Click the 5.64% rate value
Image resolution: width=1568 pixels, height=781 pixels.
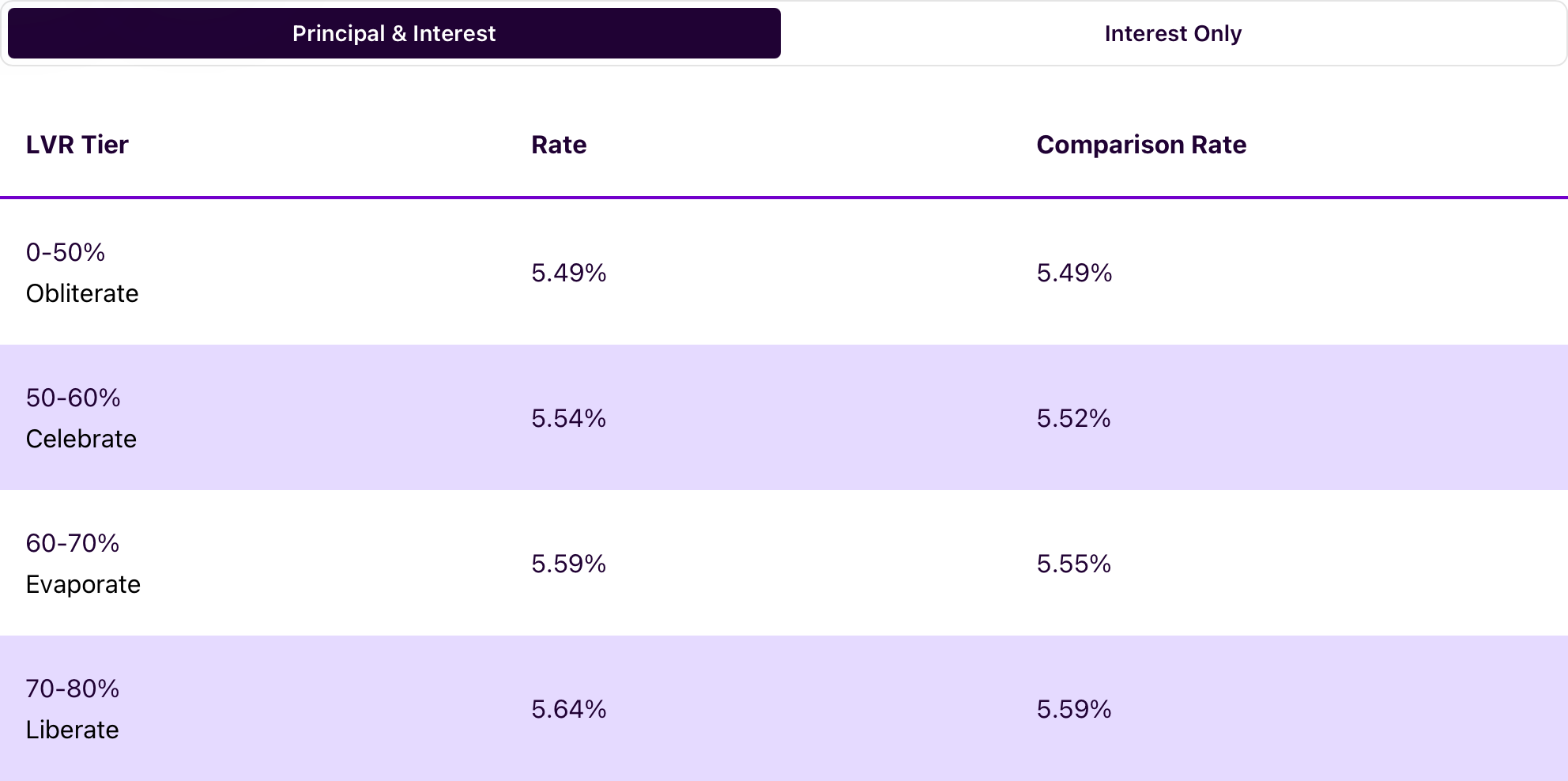point(568,709)
